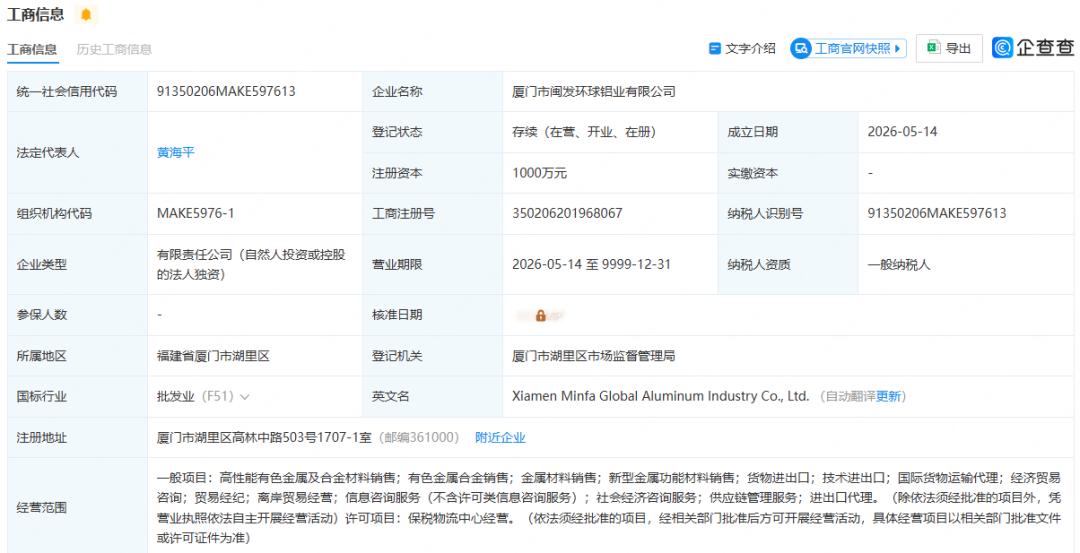Open legal representative 黄海平 link
The image size is (1080, 553).
point(176,152)
